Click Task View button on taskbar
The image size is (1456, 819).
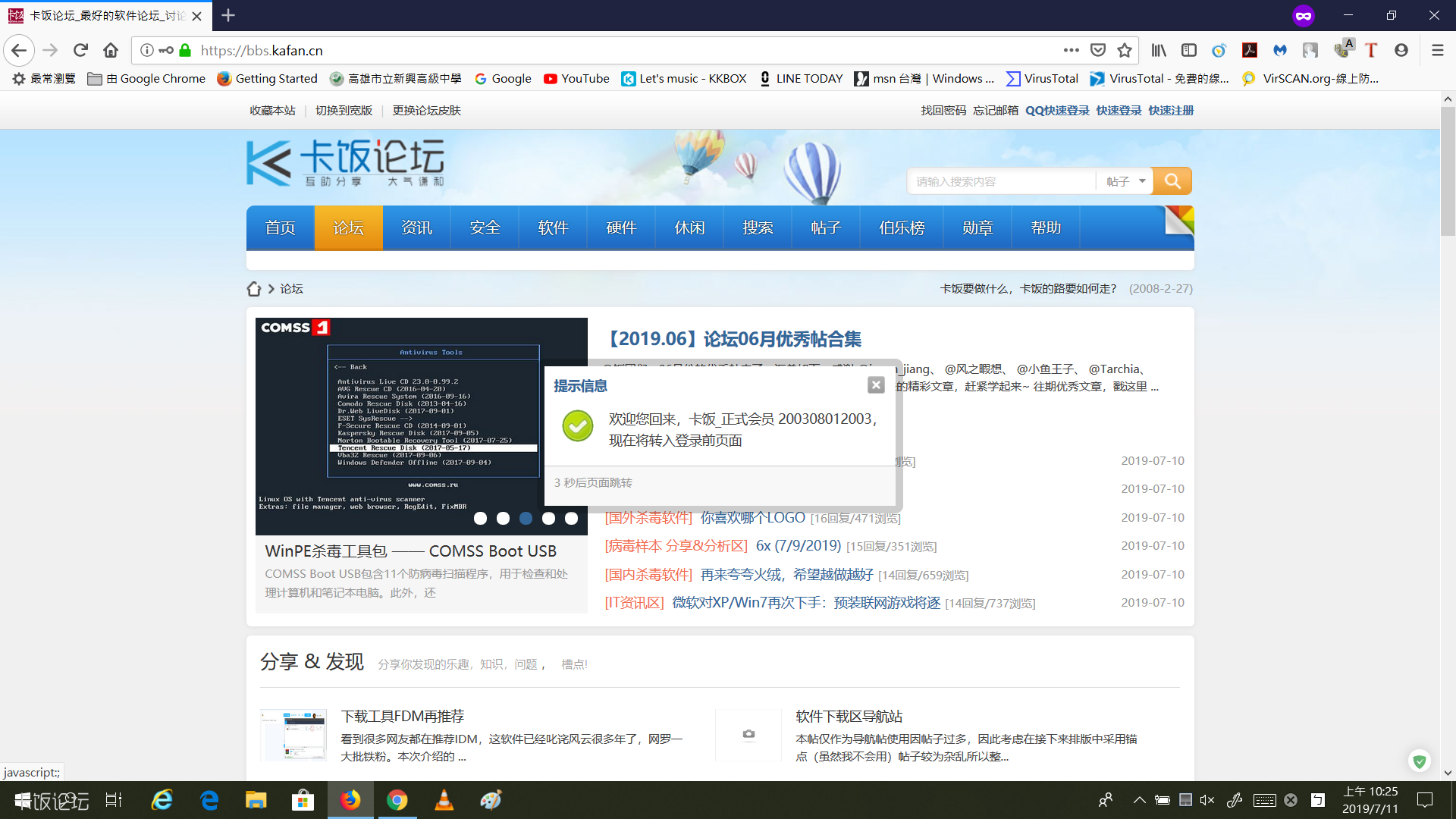click(114, 800)
